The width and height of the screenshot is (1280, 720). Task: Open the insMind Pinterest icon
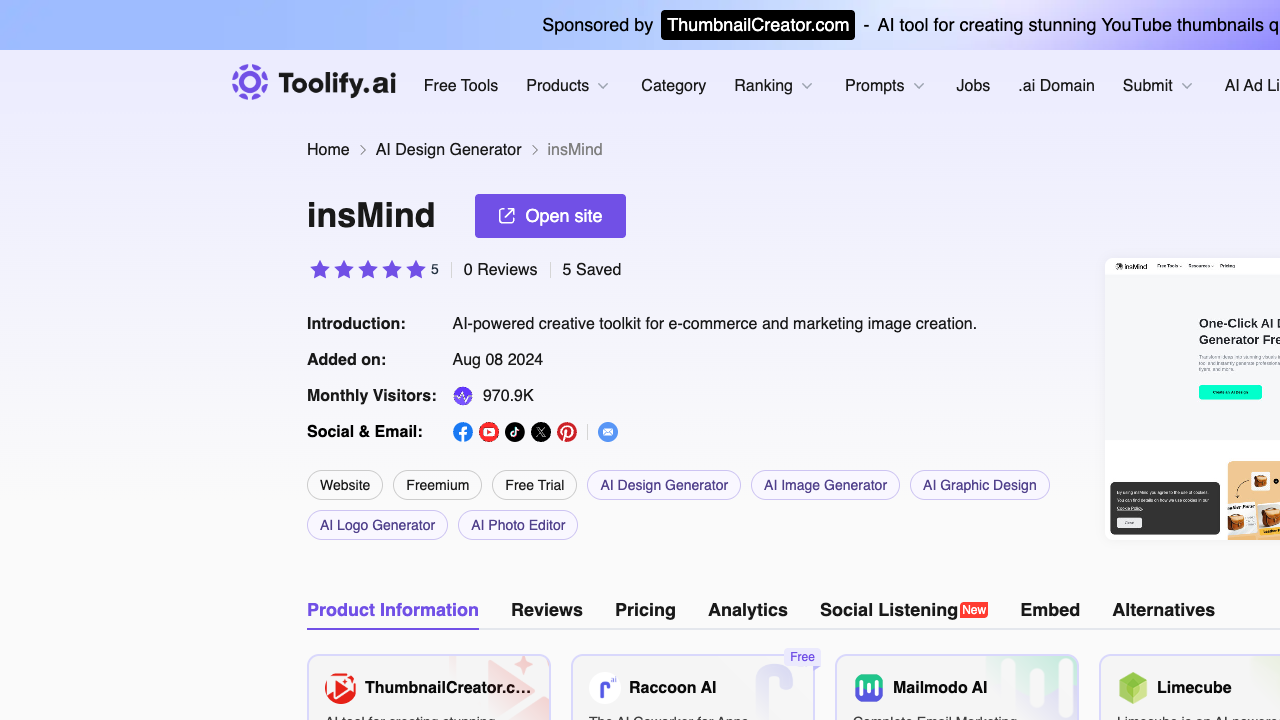coord(567,432)
